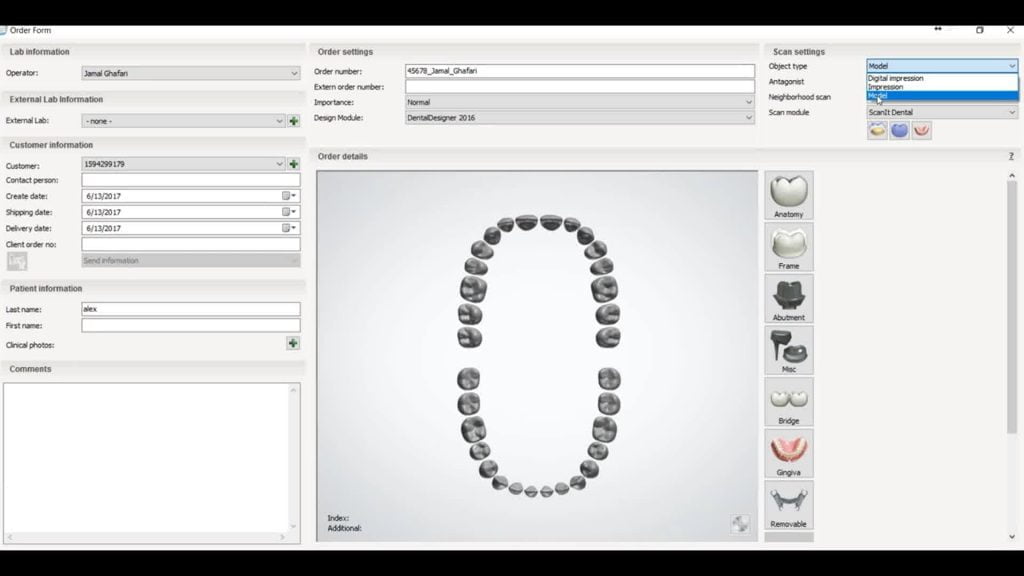The height and width of the screenshot is (576, 1024).
Task: Pick the Abutment tool
Action: [788, 298]
